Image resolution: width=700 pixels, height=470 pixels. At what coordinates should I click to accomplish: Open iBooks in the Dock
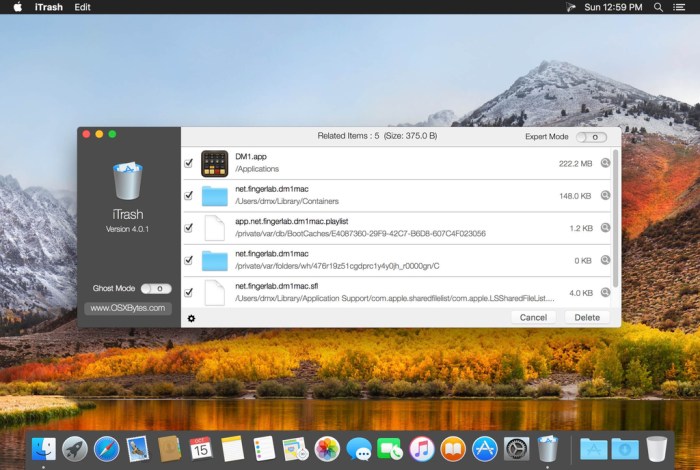[453, 449]
